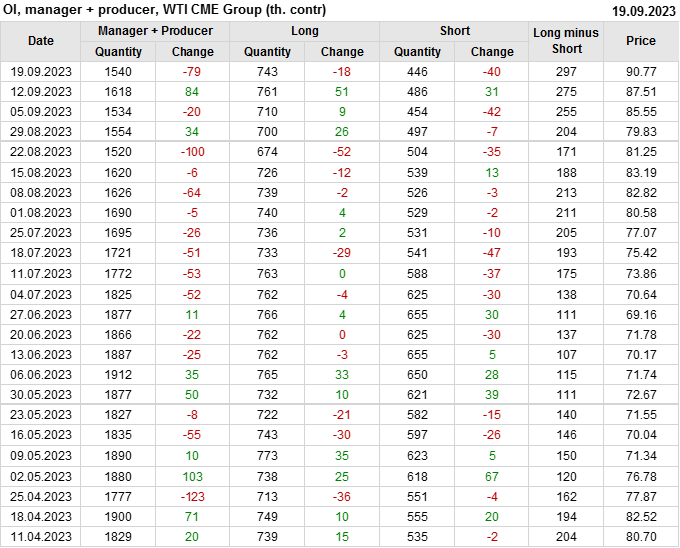Image resolution: width=680 pixels, height=548 pixels.
Task: Click the report date at top right
Action: [643, 10]
